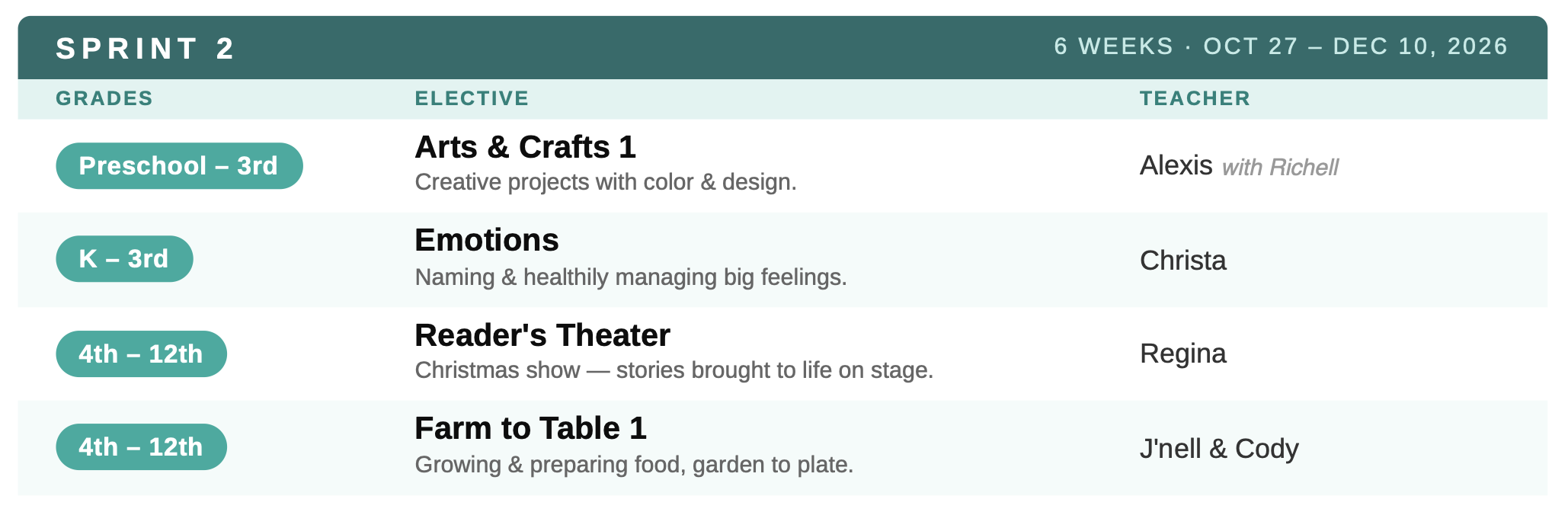Click the 4th – 12th badge for Reader's Theater
1568x512 pixels.
pos(141,354)
